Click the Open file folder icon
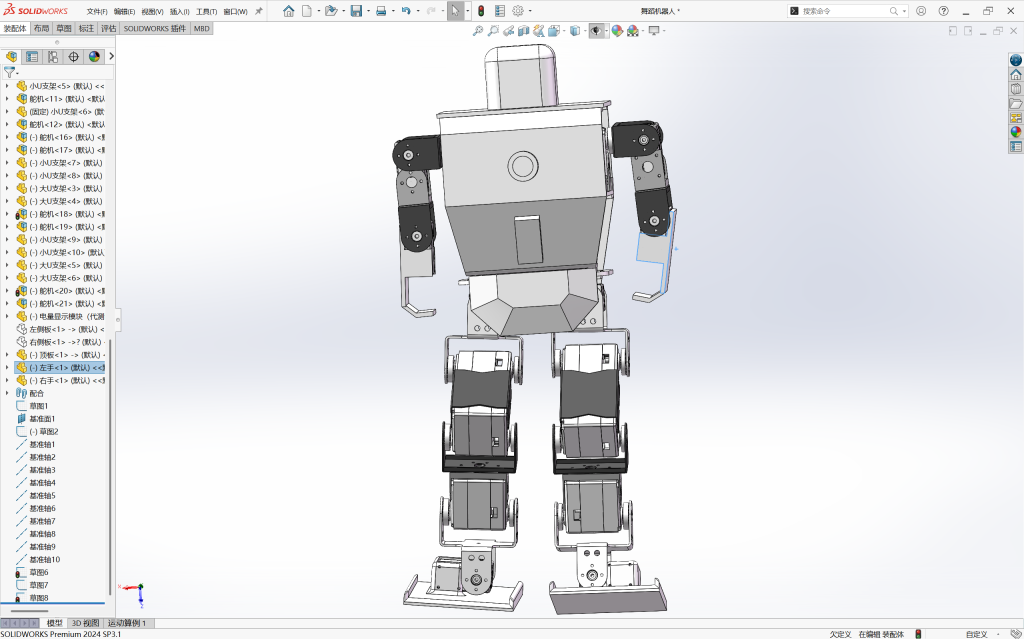The height and width of the screenshot is (639, 1024). (330, 11)
